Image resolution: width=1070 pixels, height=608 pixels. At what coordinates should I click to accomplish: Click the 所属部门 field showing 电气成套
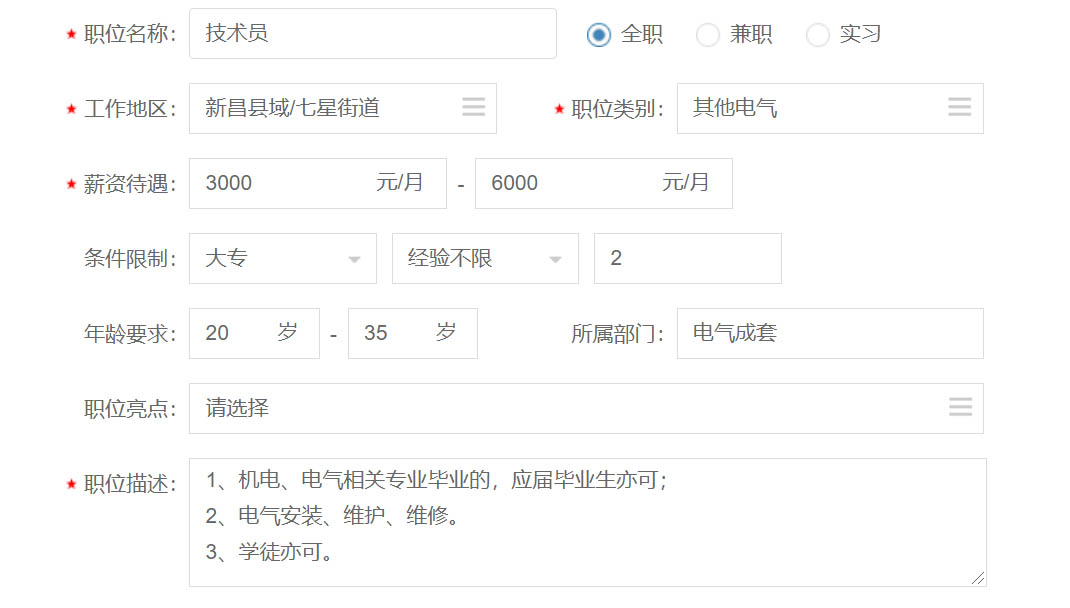tap(830, 333)
